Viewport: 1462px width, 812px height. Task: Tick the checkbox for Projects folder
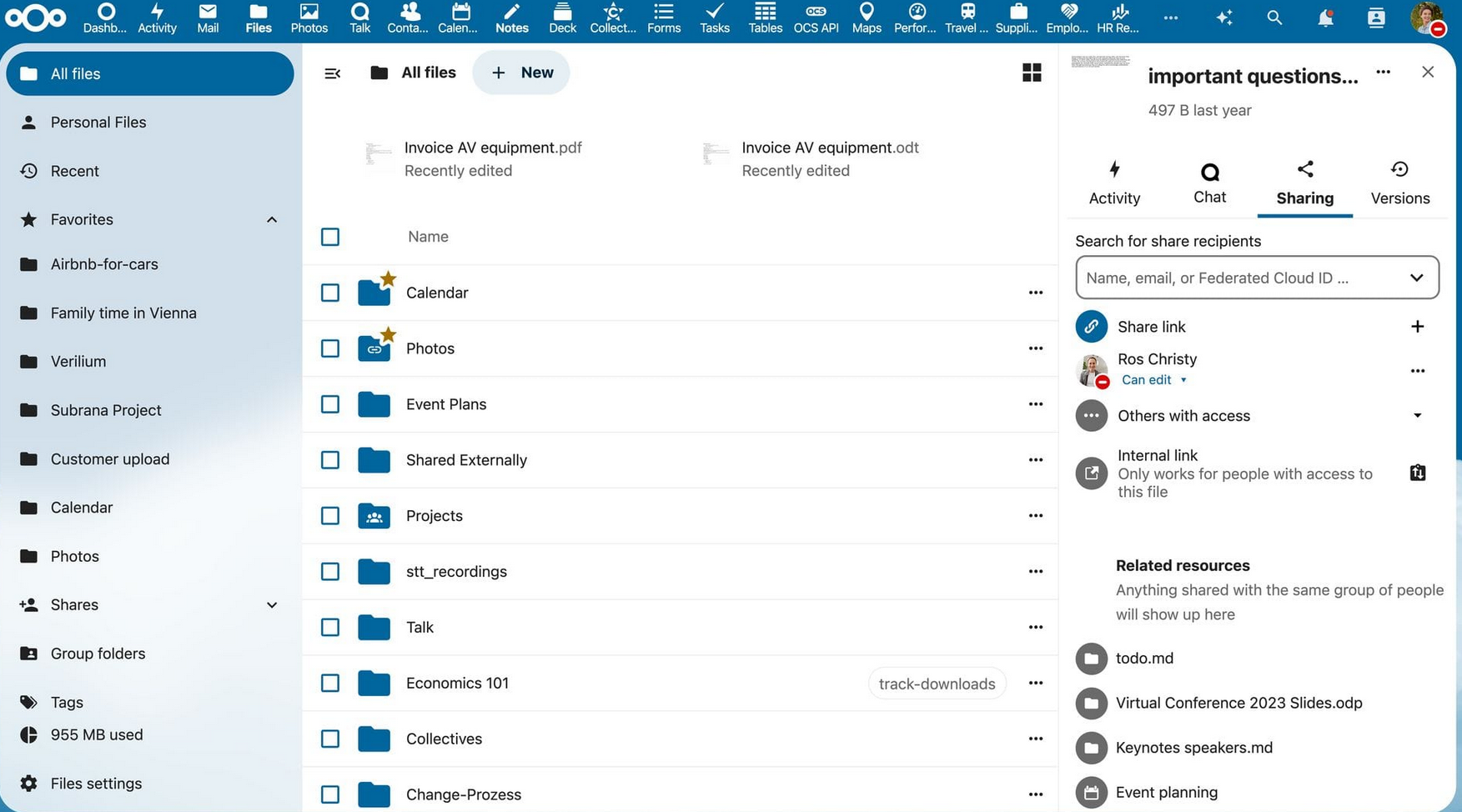pos(330,516)
